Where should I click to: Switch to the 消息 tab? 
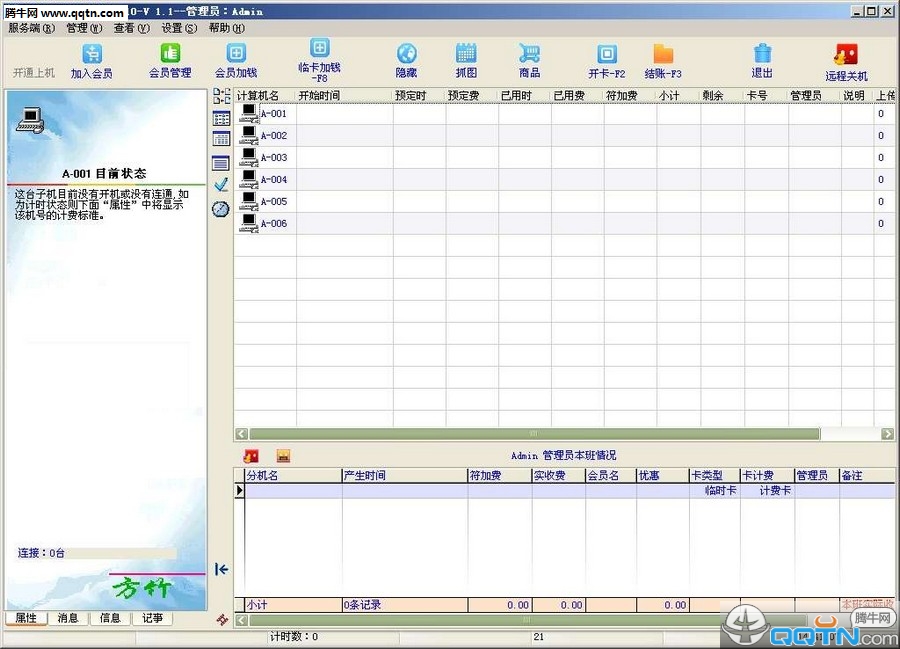pos(68,618)
